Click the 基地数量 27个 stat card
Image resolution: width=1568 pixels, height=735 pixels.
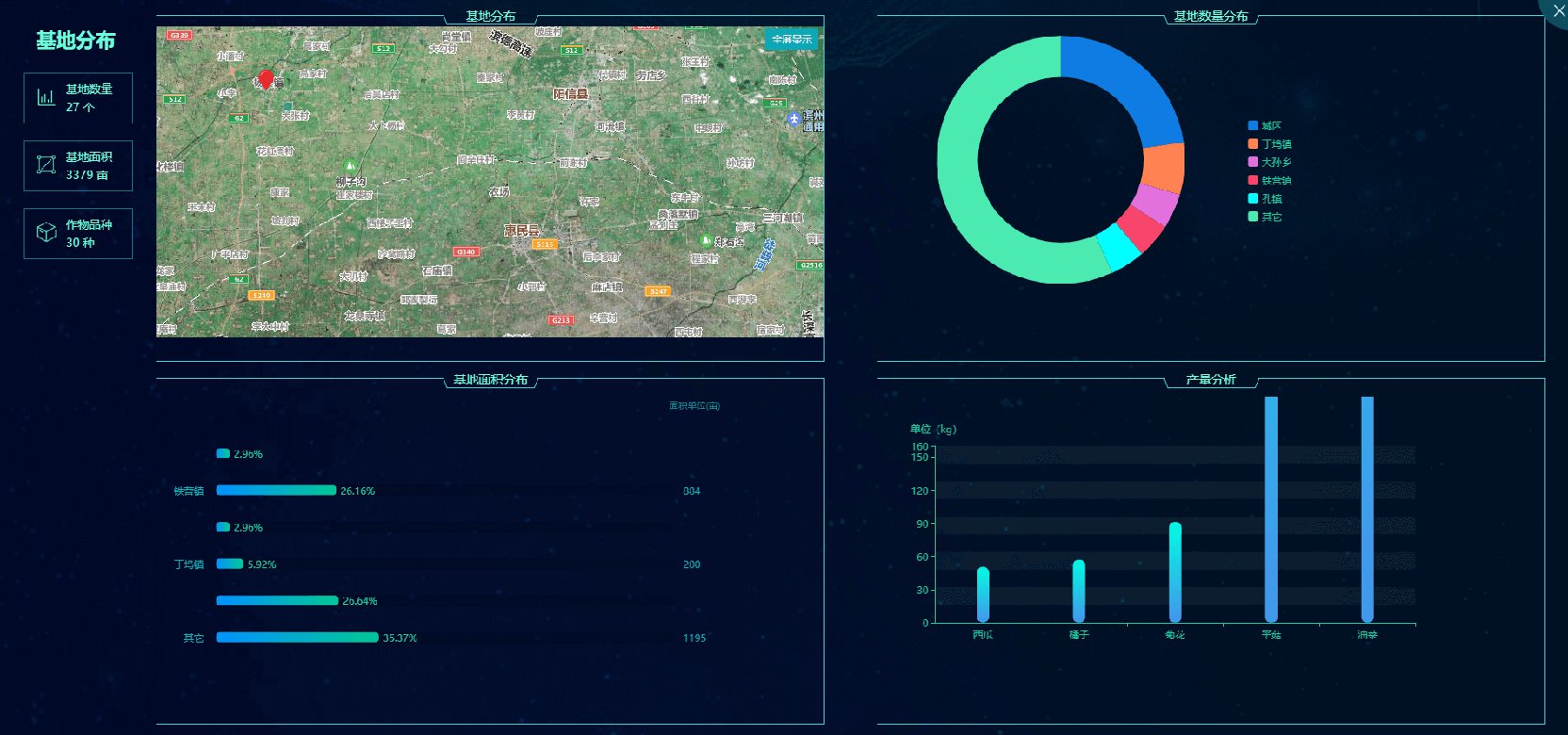click(78, 98)
